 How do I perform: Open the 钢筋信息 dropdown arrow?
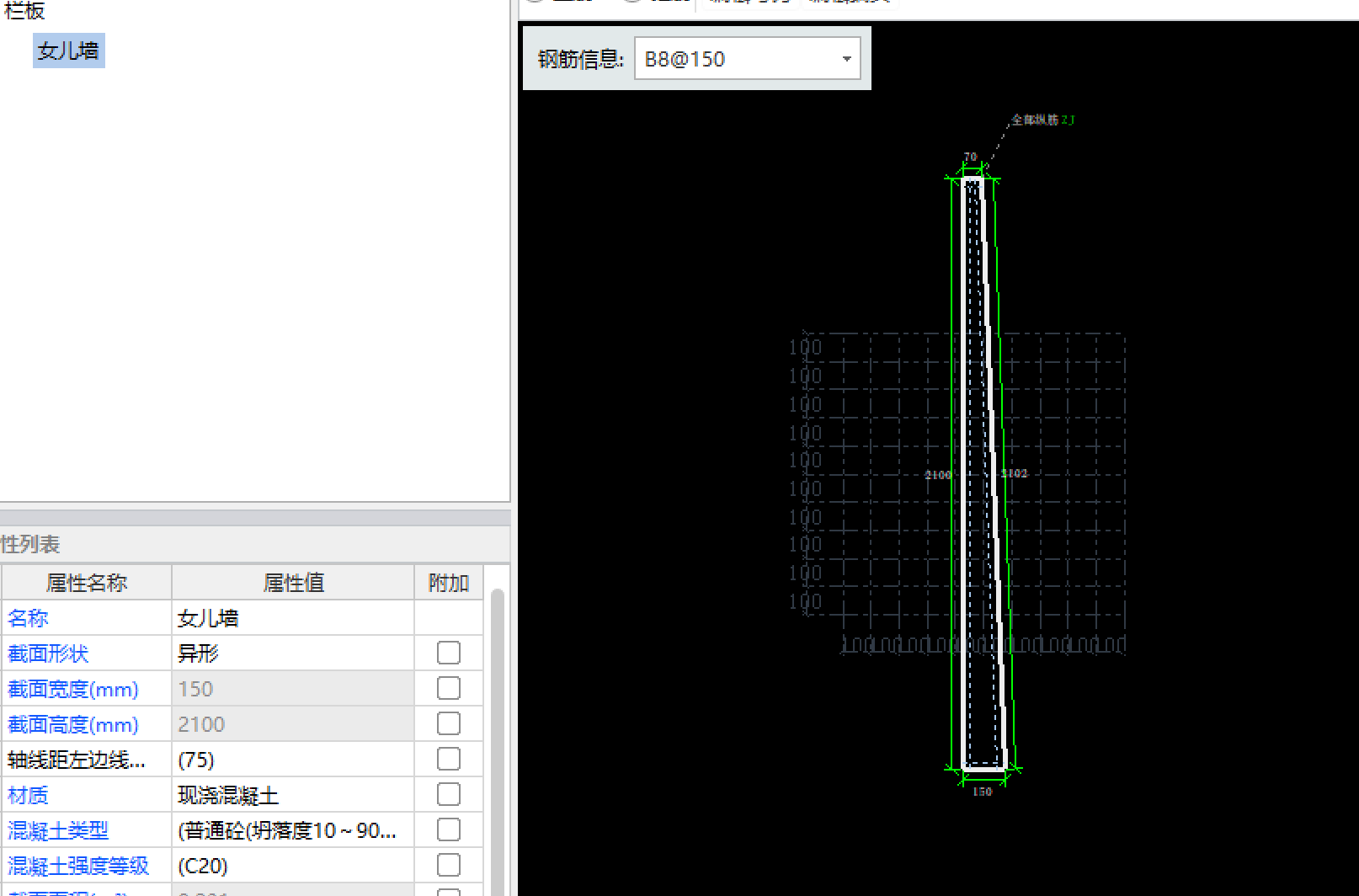point(846,59)
